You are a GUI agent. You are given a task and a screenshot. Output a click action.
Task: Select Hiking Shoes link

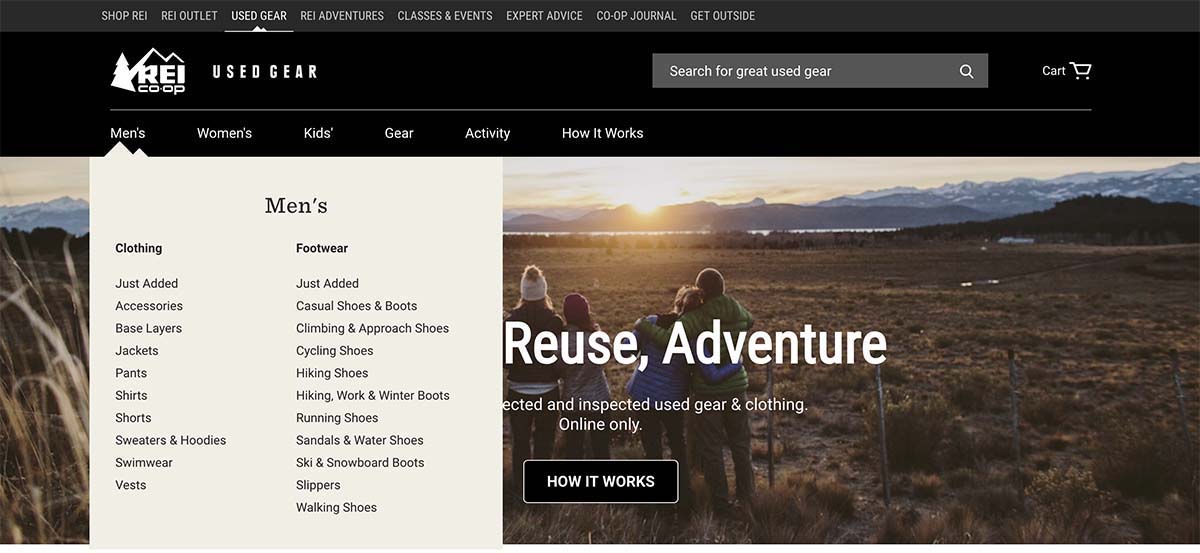pyautogui.click(x=332, y=373)
